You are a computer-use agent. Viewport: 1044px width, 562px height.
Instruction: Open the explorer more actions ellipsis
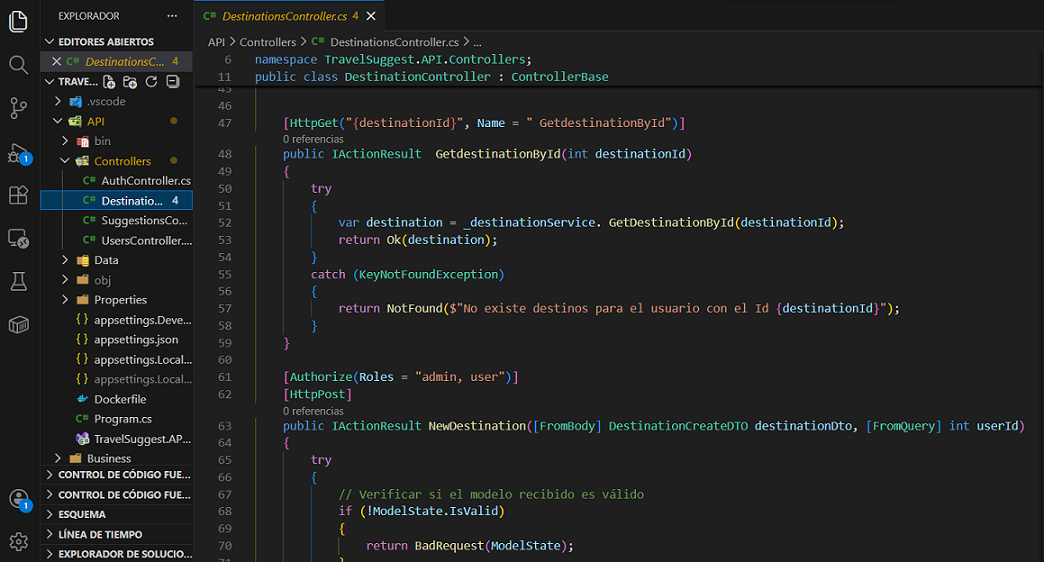click(x=172, y=16)
